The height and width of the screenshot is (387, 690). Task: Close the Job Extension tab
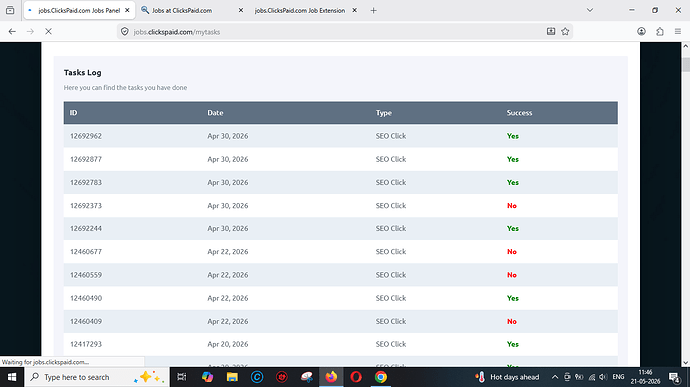354,10
